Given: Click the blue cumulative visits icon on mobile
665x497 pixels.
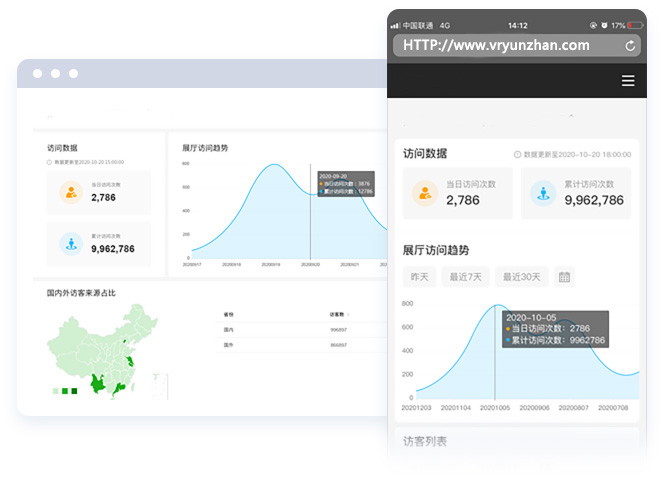Looking at the screenshot, I should [x=543, y=193].
